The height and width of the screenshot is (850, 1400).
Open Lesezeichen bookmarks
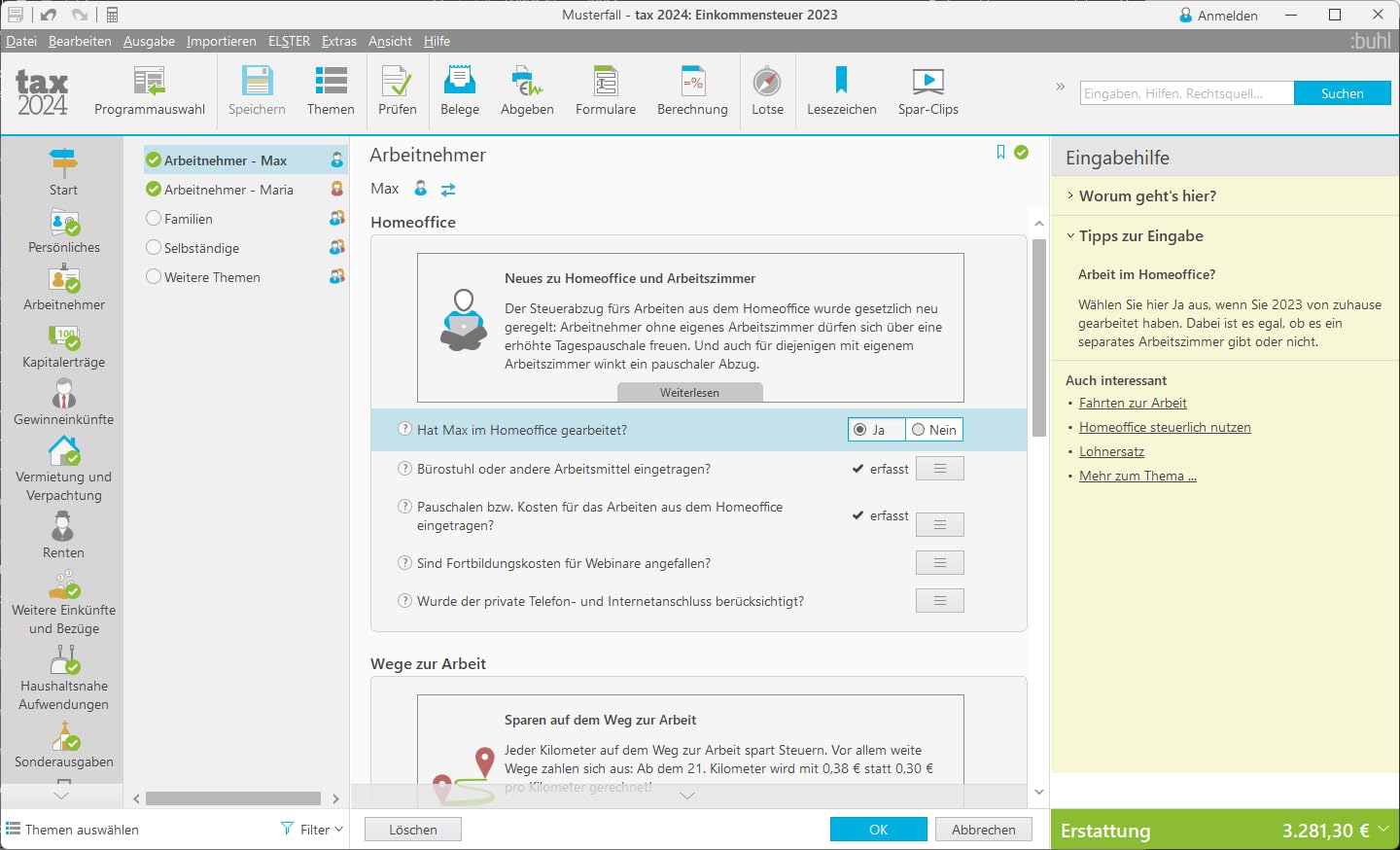coord(842,91)
